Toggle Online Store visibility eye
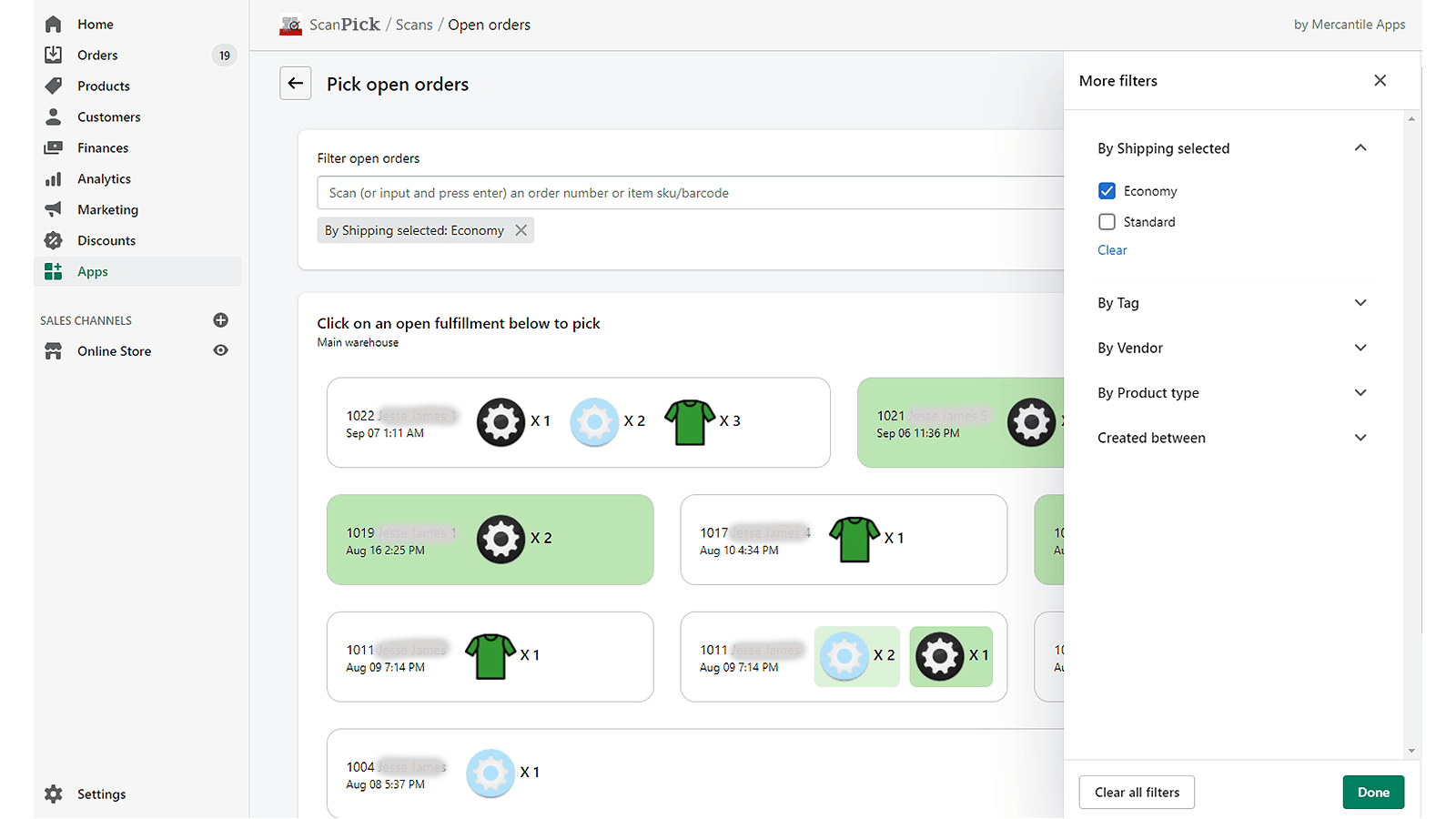The width and height of the screenshot is (1456, 819). (x=220, y=350)
